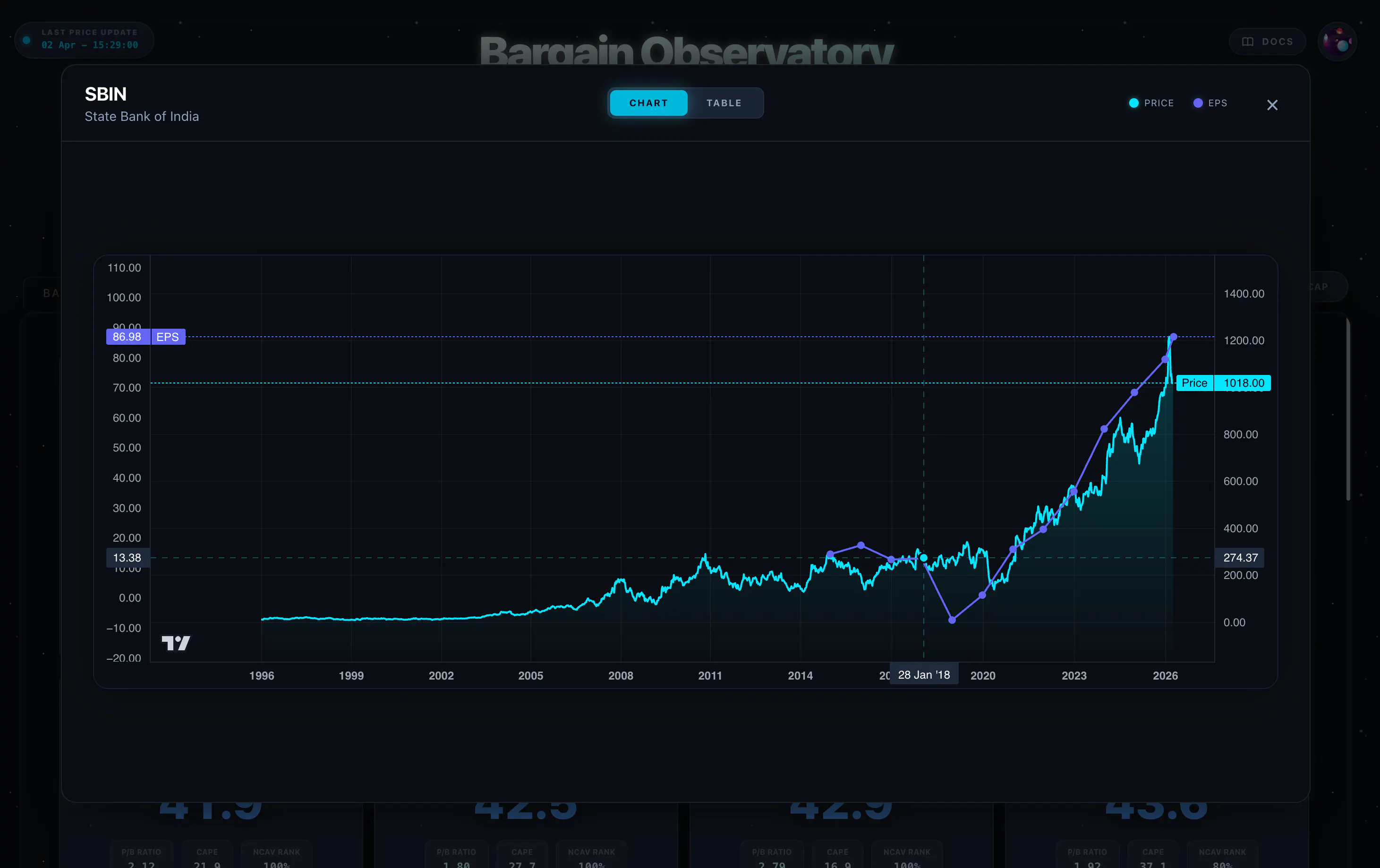Open the user avatar menu

[1337, 41]
